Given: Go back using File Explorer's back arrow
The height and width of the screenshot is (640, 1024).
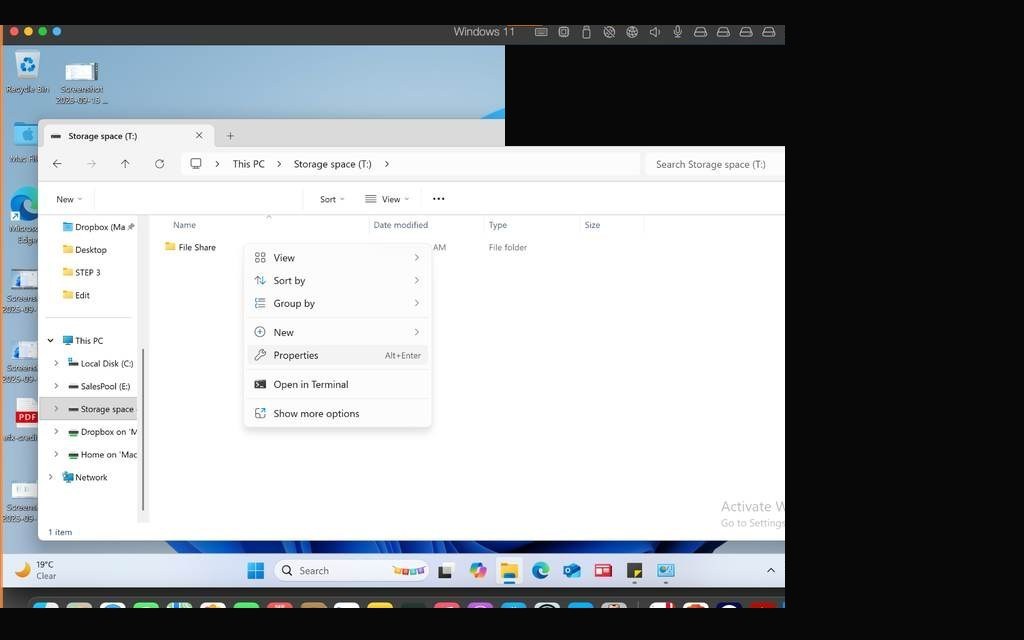Looking at the screenshot, I should click(x=57, y=164).
